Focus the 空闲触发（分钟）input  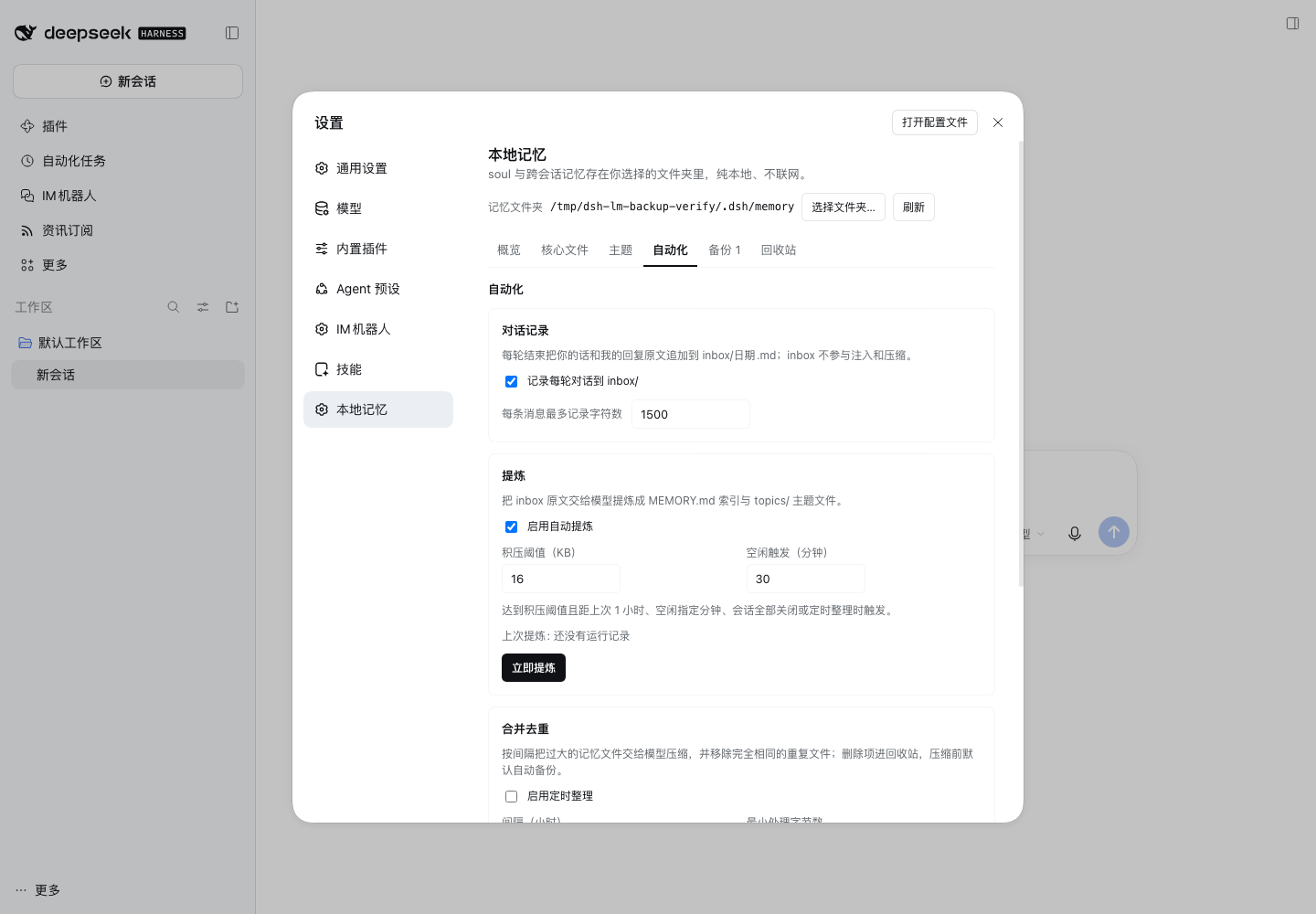click(x=806, y=579)
